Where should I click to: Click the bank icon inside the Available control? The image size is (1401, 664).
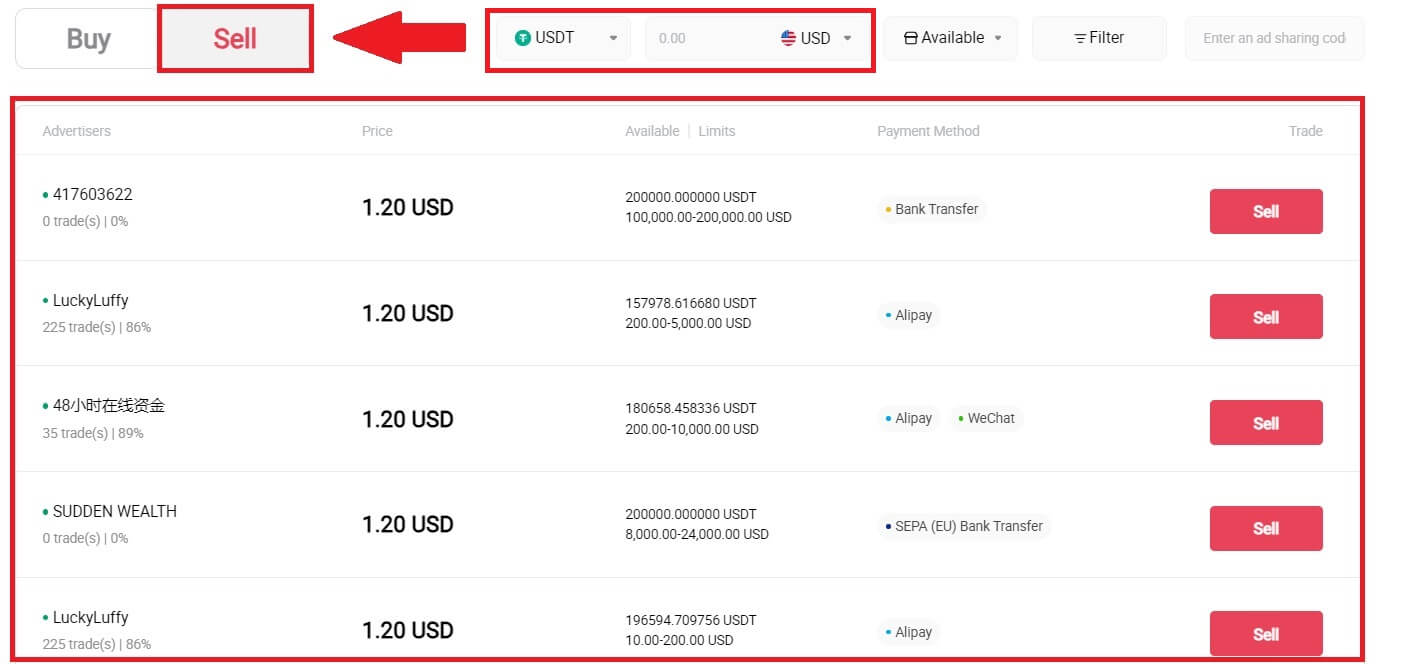coord(911,37)
